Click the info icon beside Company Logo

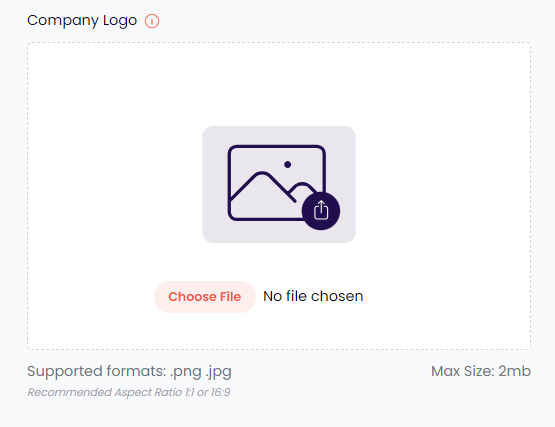point(152,21)
